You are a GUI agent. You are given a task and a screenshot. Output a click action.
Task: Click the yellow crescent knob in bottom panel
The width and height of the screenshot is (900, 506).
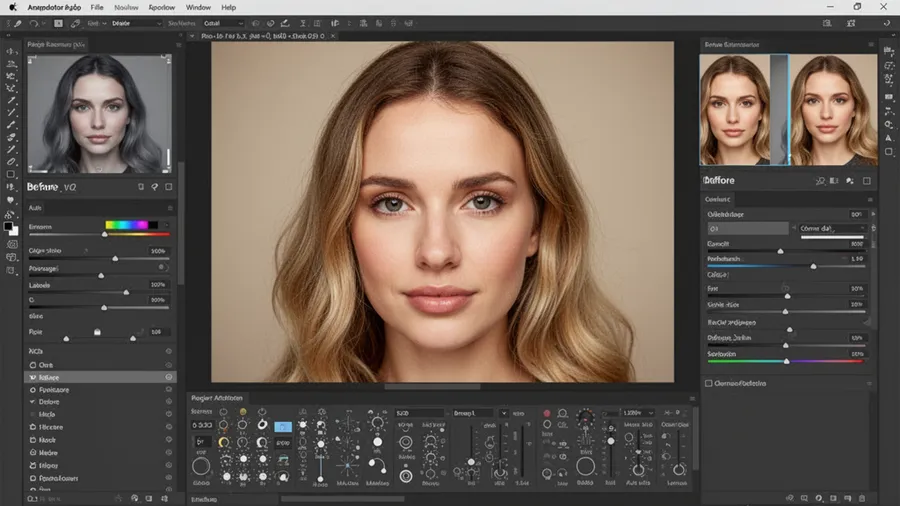pos(223,442)
